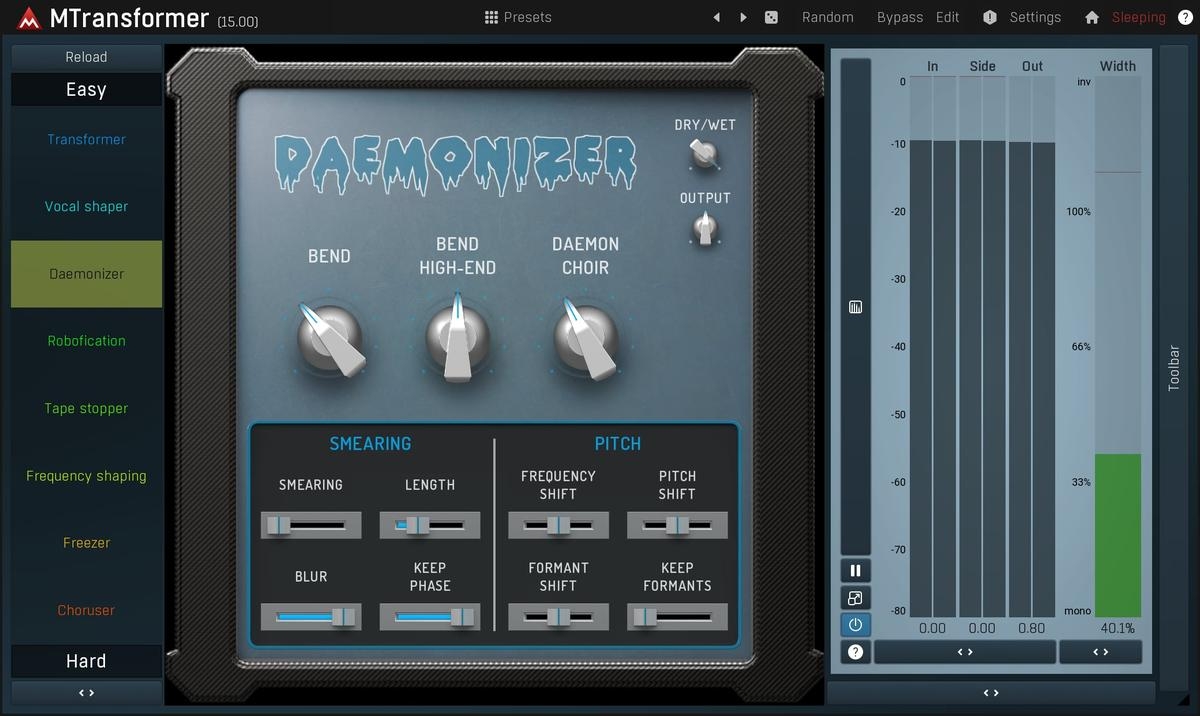The height and width of the screenshot is (716, 1200).
Task: Open help via top-right question mark
Action: 1185,17
